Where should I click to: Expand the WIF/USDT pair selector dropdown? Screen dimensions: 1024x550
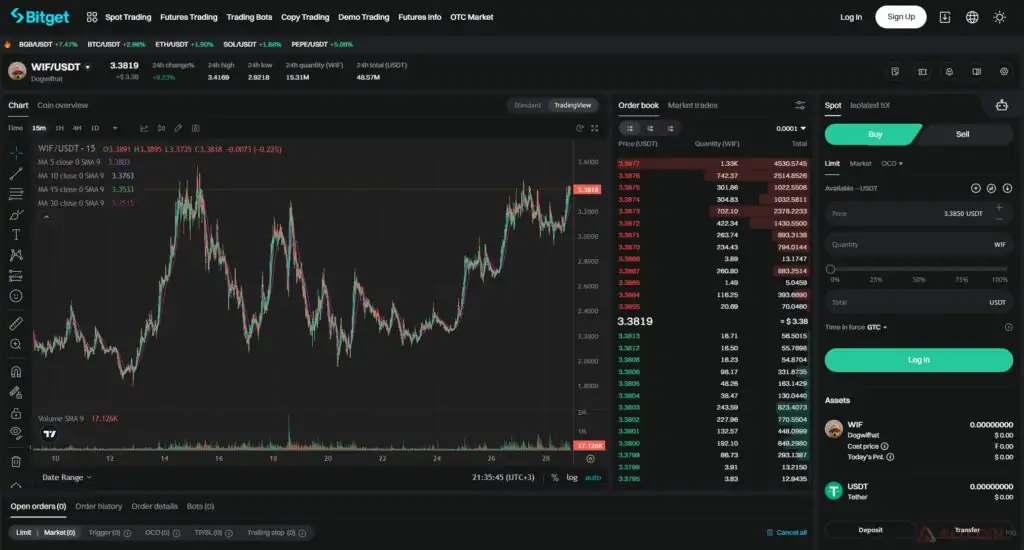tap(88, 67)
